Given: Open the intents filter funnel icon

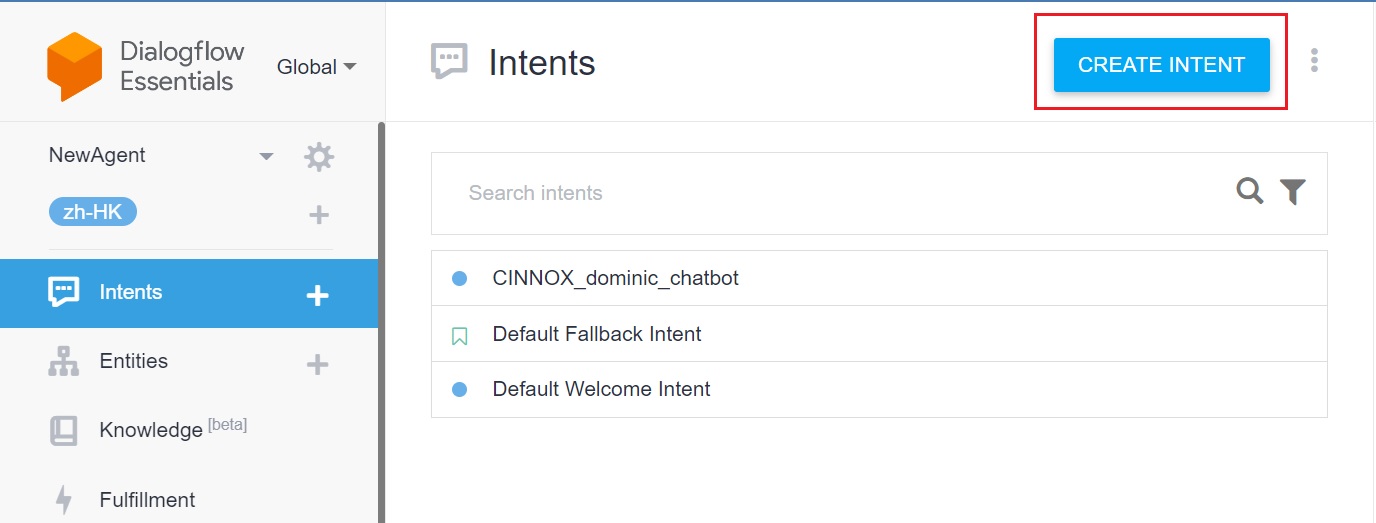Looking at the screenshot, I should coord(1293,192).
